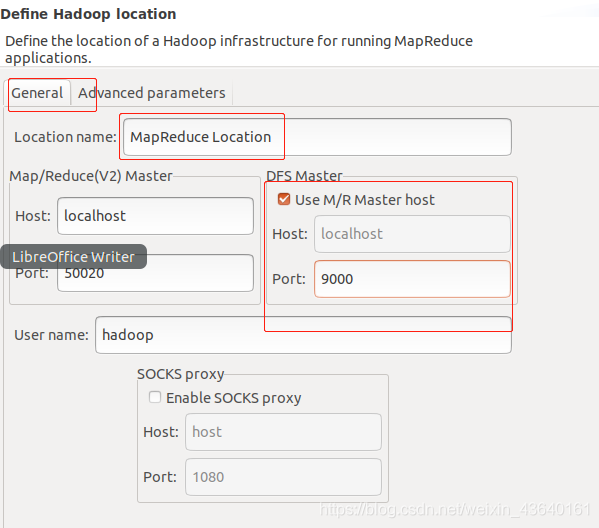Click the Map/Reduce Master Port field showing 50020
The width and height of the screenshot is (599, 528).
155,273
